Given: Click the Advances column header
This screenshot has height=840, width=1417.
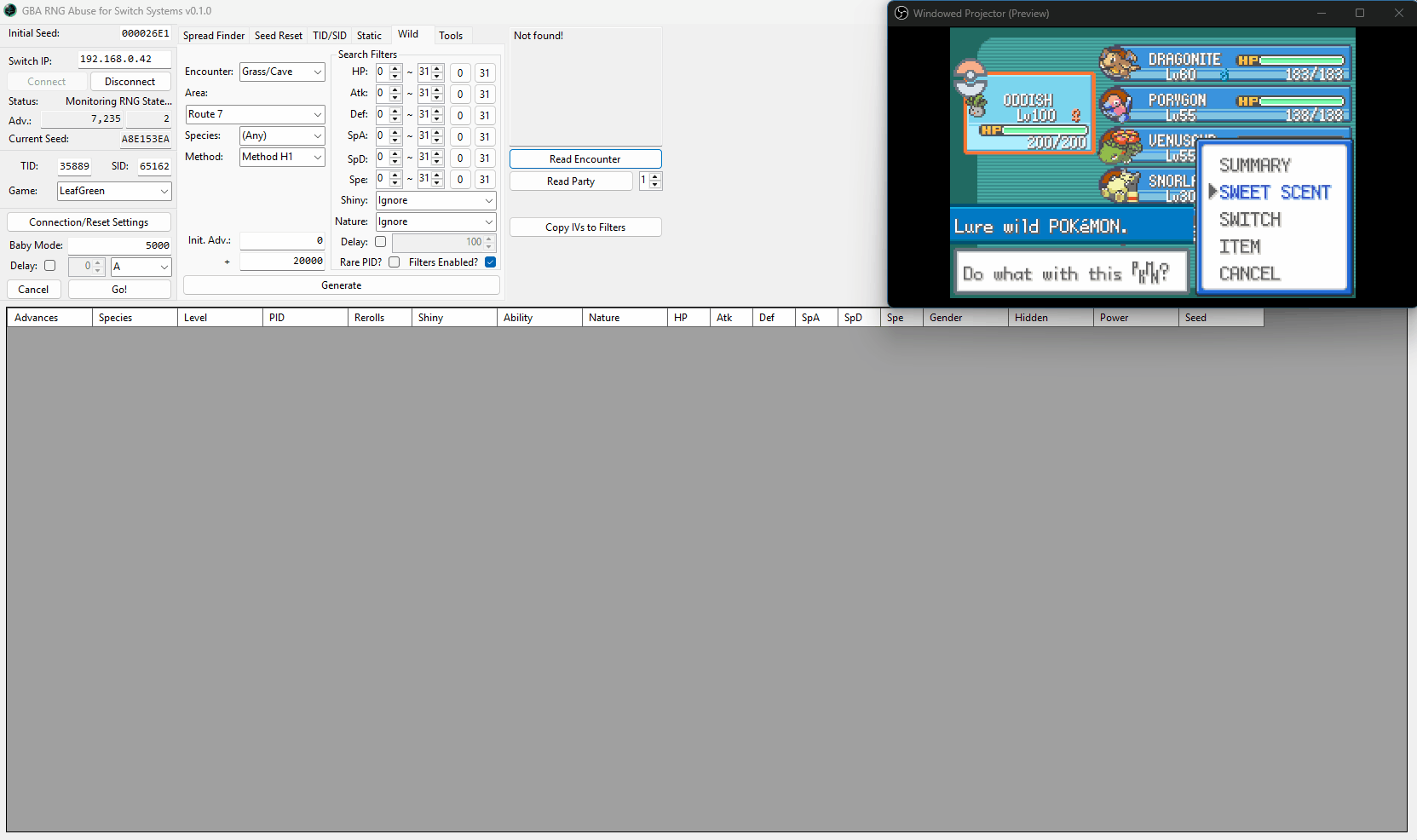Looking at the screenshot, I should pos(49,318).
